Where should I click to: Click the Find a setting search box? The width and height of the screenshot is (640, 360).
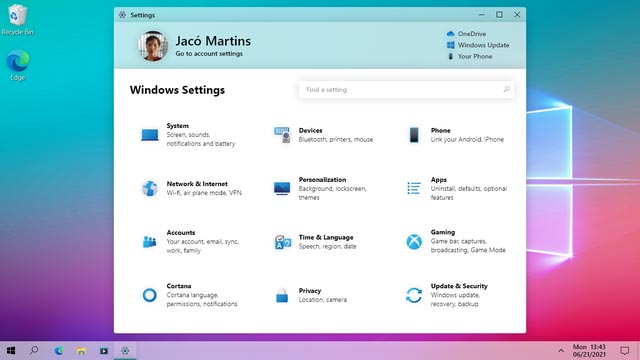coord(406,89)
